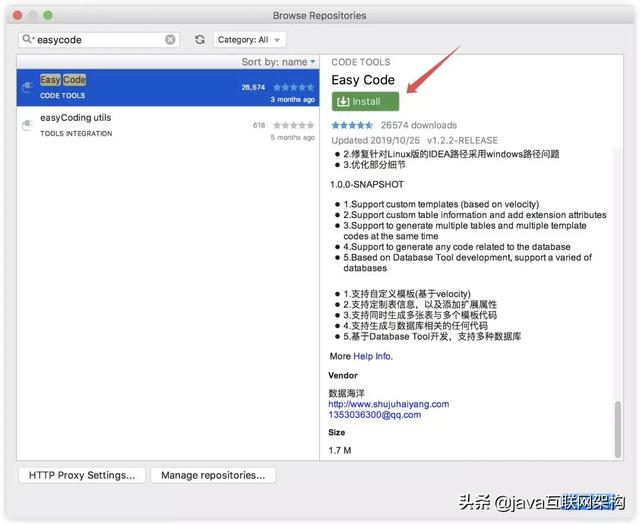Clear the easycode search text
Viewport: 640px width, 525px height.
170,40
